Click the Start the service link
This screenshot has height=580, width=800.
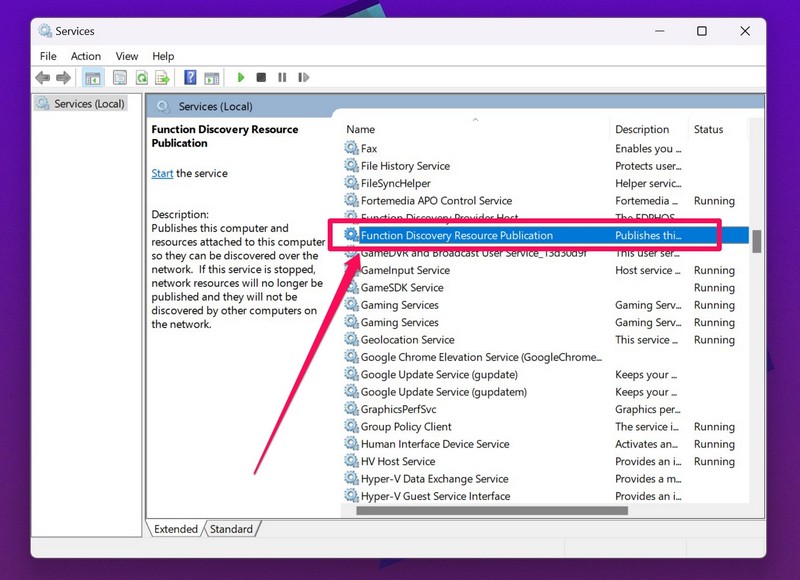(x=162, y=173)
